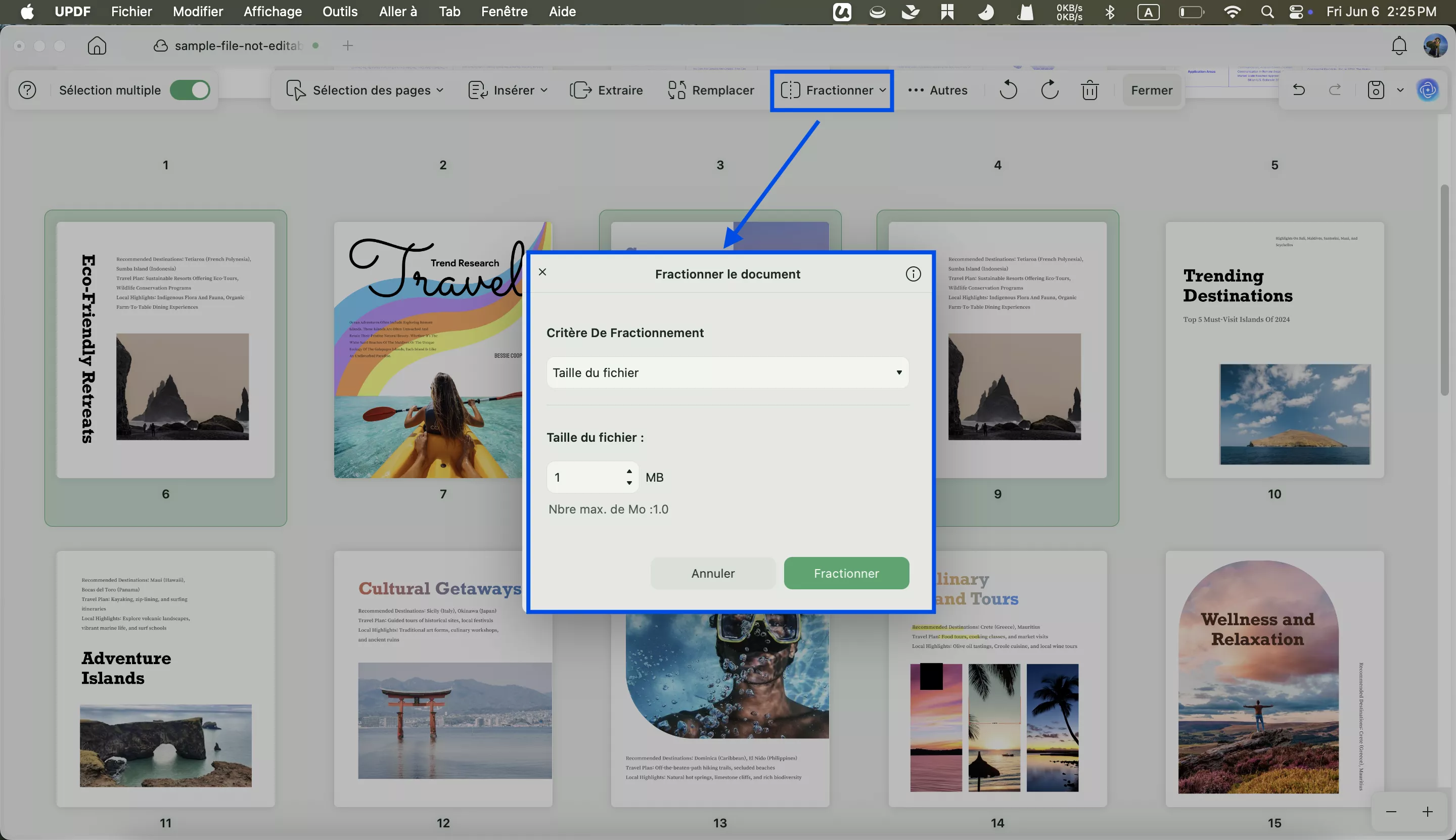The height and width of the screenshot is (840, 1456).
Task: Open the Affichage menu
Action: coord(272,12)
